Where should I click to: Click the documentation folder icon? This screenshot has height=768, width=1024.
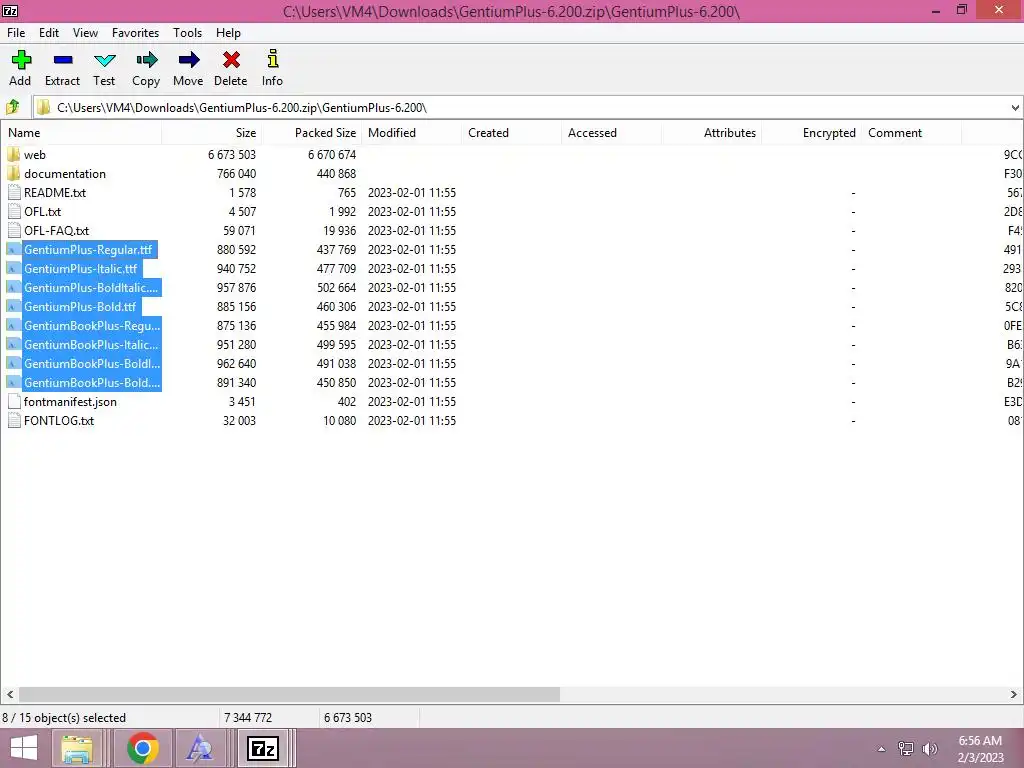pos(14,174)
